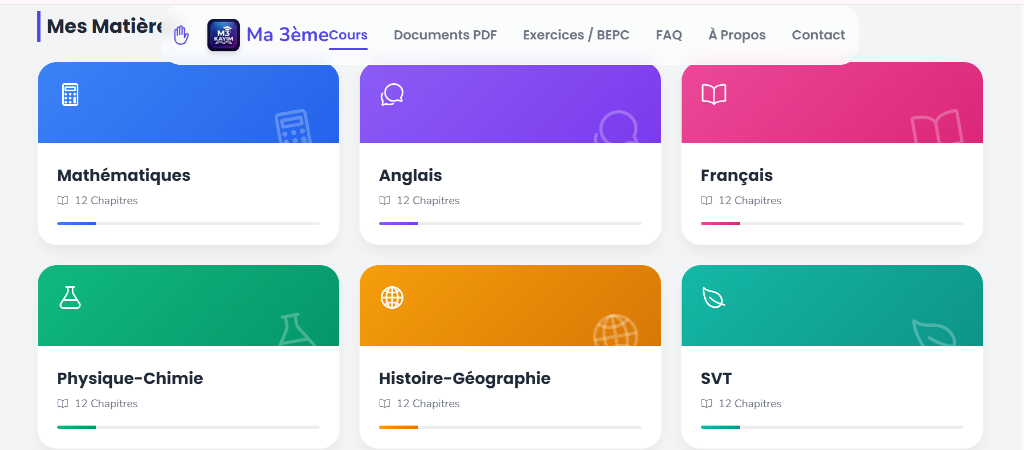Click the open book icon on Français card
1024x450 pixels.
tap(714, 95)
